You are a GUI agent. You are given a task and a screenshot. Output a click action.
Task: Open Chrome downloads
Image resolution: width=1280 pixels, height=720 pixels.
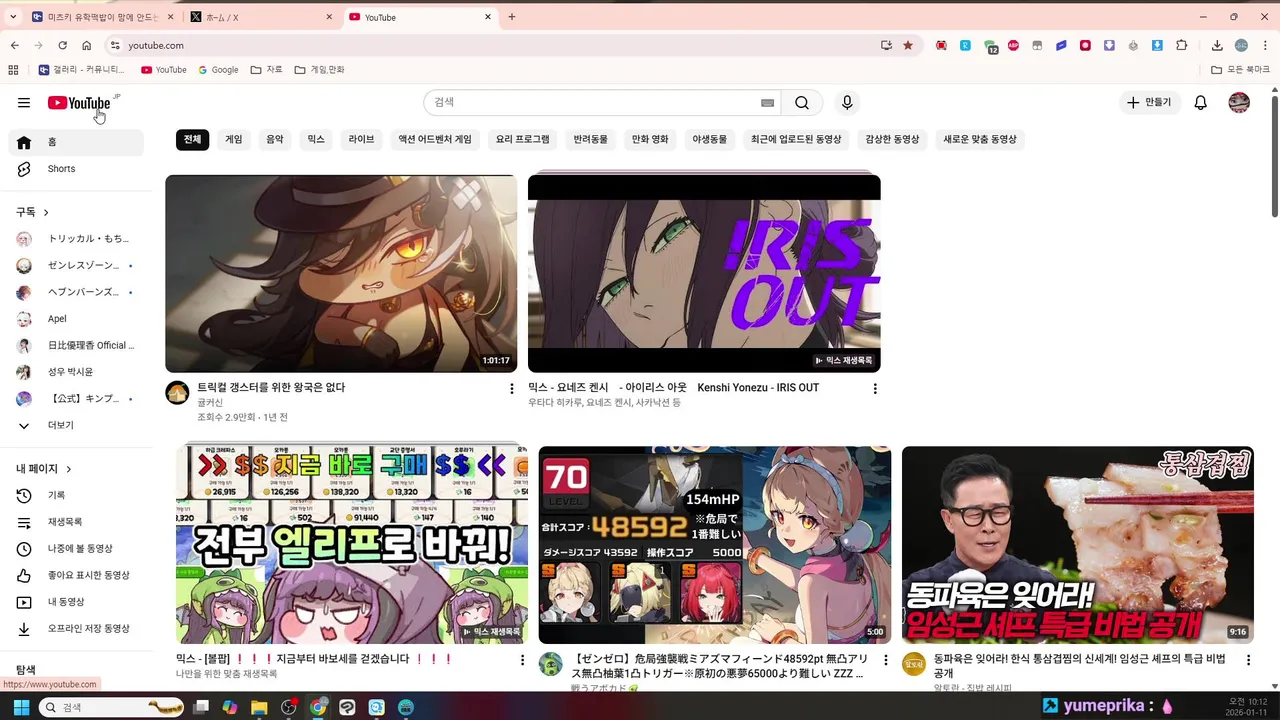click(x=1217, y=45)
